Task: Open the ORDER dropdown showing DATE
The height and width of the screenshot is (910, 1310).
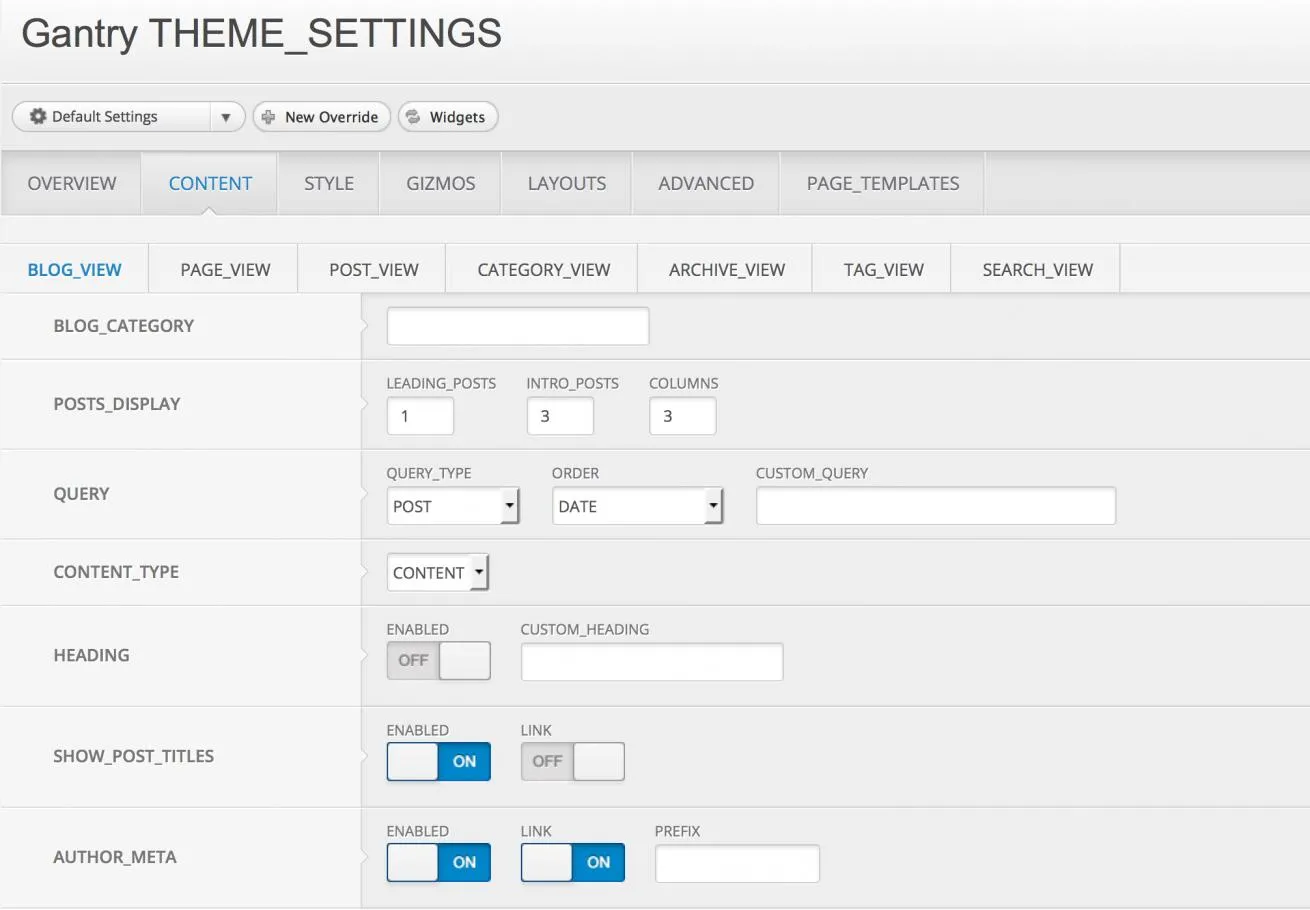Action: pyautogui.click(x=638, y=506)
